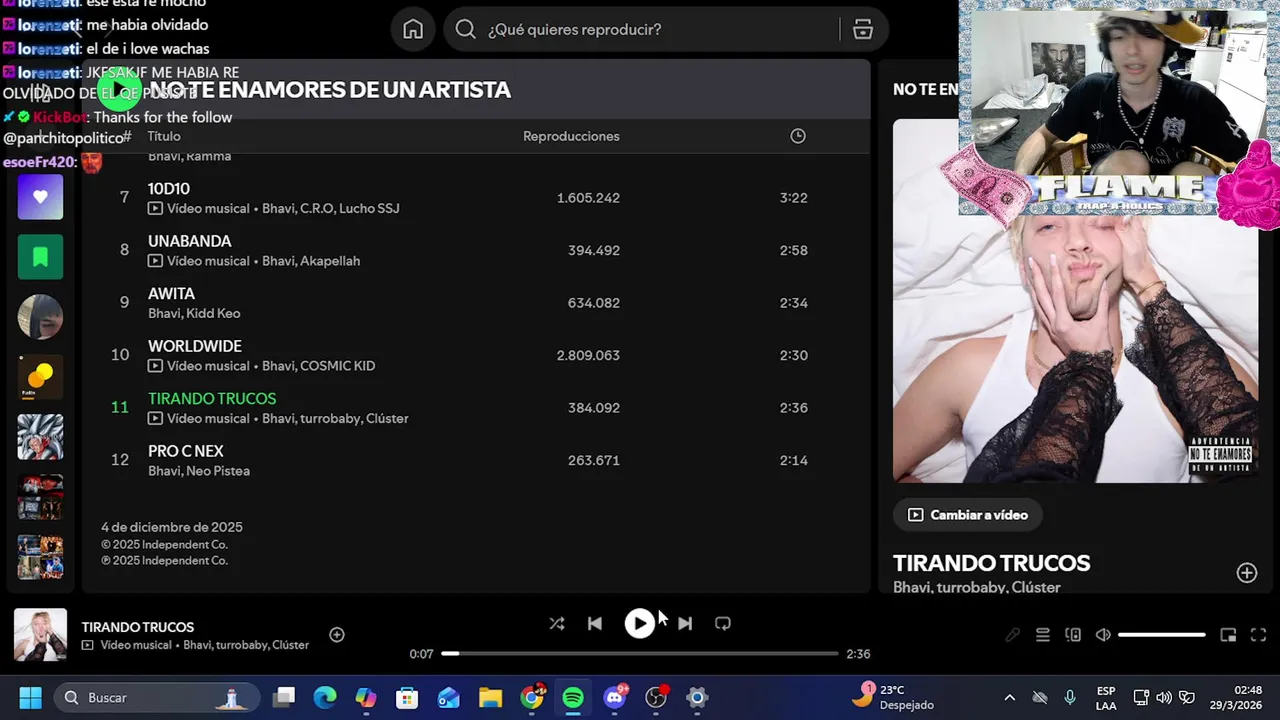This screenshot has height=720, width=1280.
Task: Open turrobaby link in track 11 row
Action: click(330, 418)
